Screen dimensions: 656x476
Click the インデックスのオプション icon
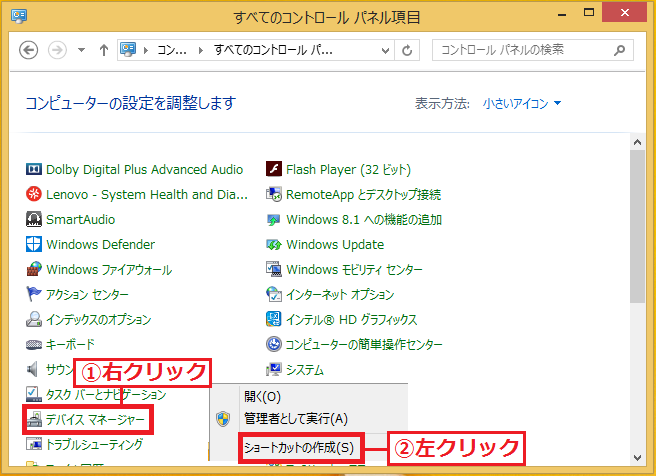(x=33, y=319)
